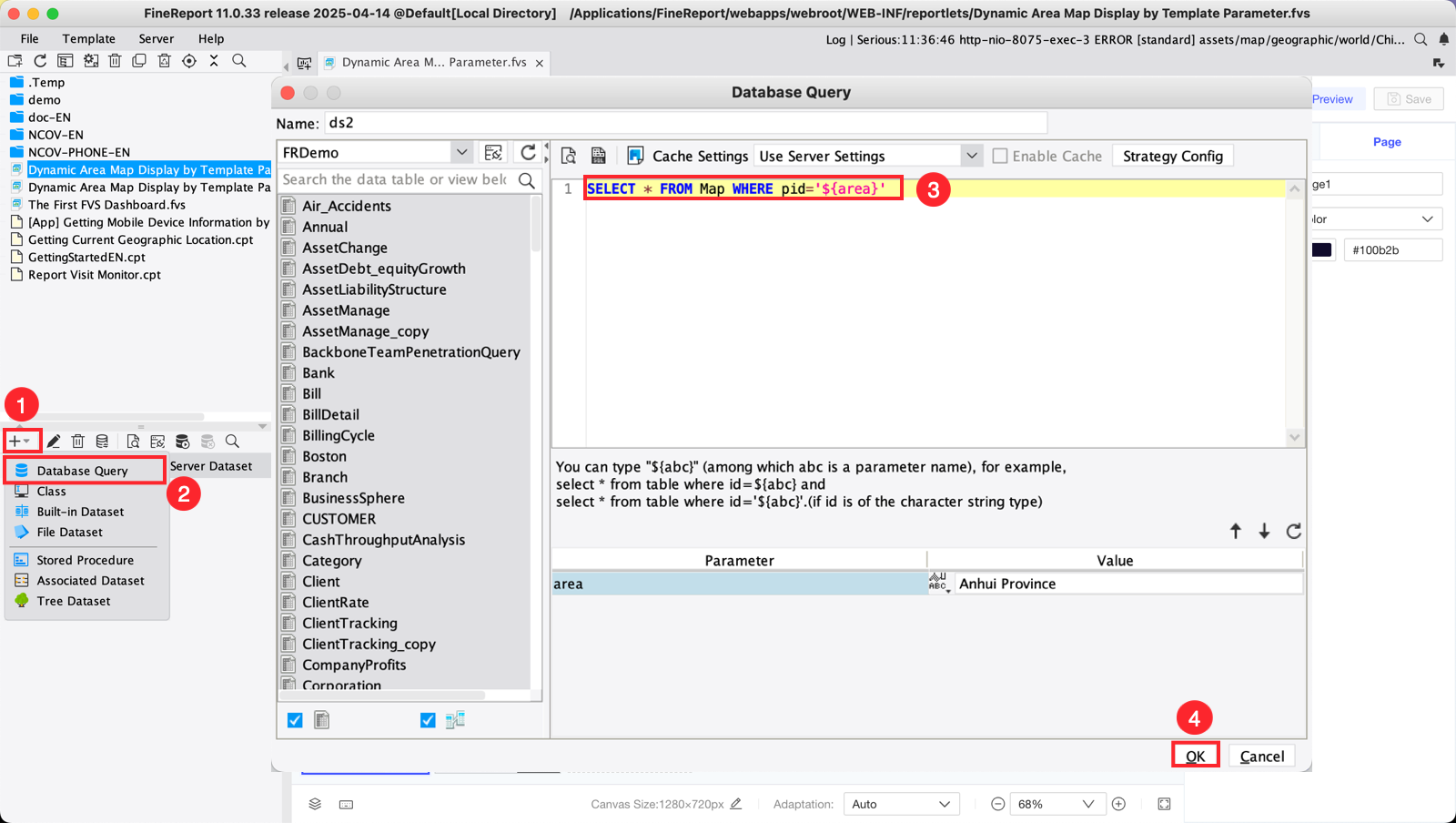The height and width of the screenshot is (823, 1456).
Task: Refresh the template file list
Action: point(40,61)
